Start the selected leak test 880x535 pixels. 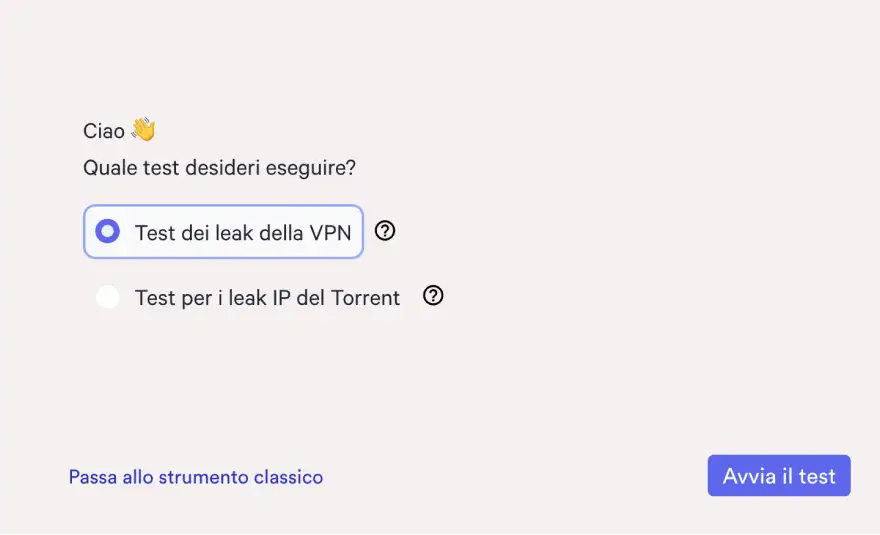779,476
